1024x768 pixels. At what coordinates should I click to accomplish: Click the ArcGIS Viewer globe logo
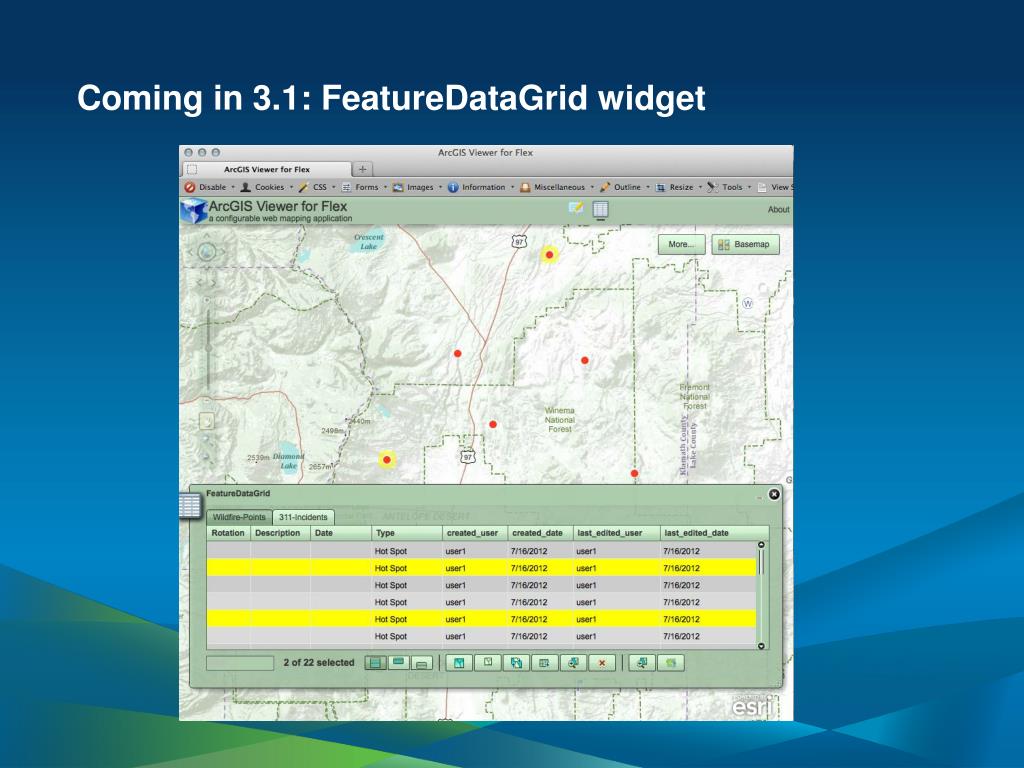(194, 211)
